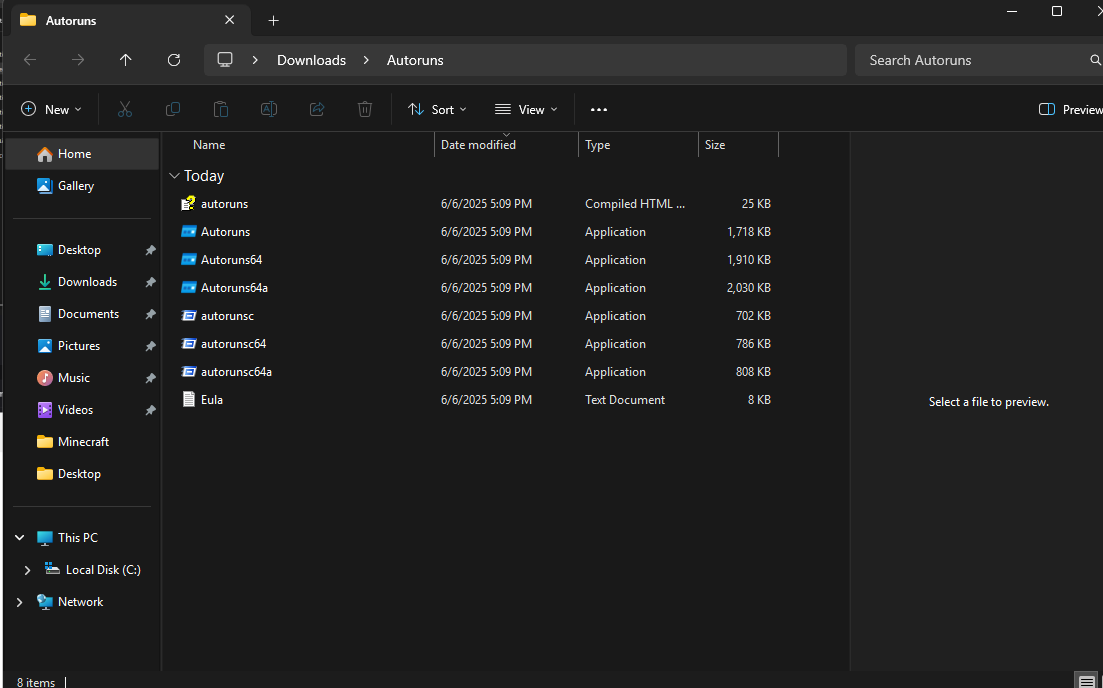Click the search magnifier icon
This screenshot has height=688, width=1103.
[1095, 60]
